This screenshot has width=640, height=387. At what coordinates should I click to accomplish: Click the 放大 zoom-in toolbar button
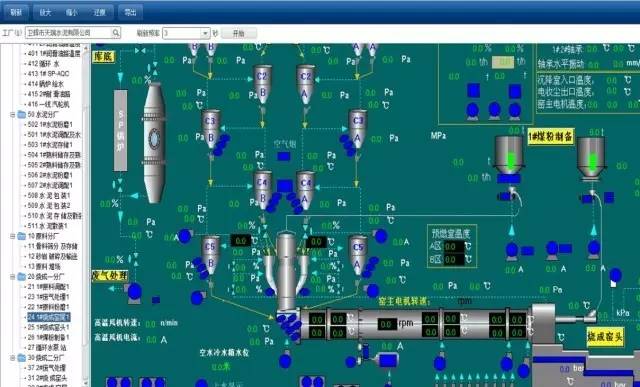tap(45, 12)
